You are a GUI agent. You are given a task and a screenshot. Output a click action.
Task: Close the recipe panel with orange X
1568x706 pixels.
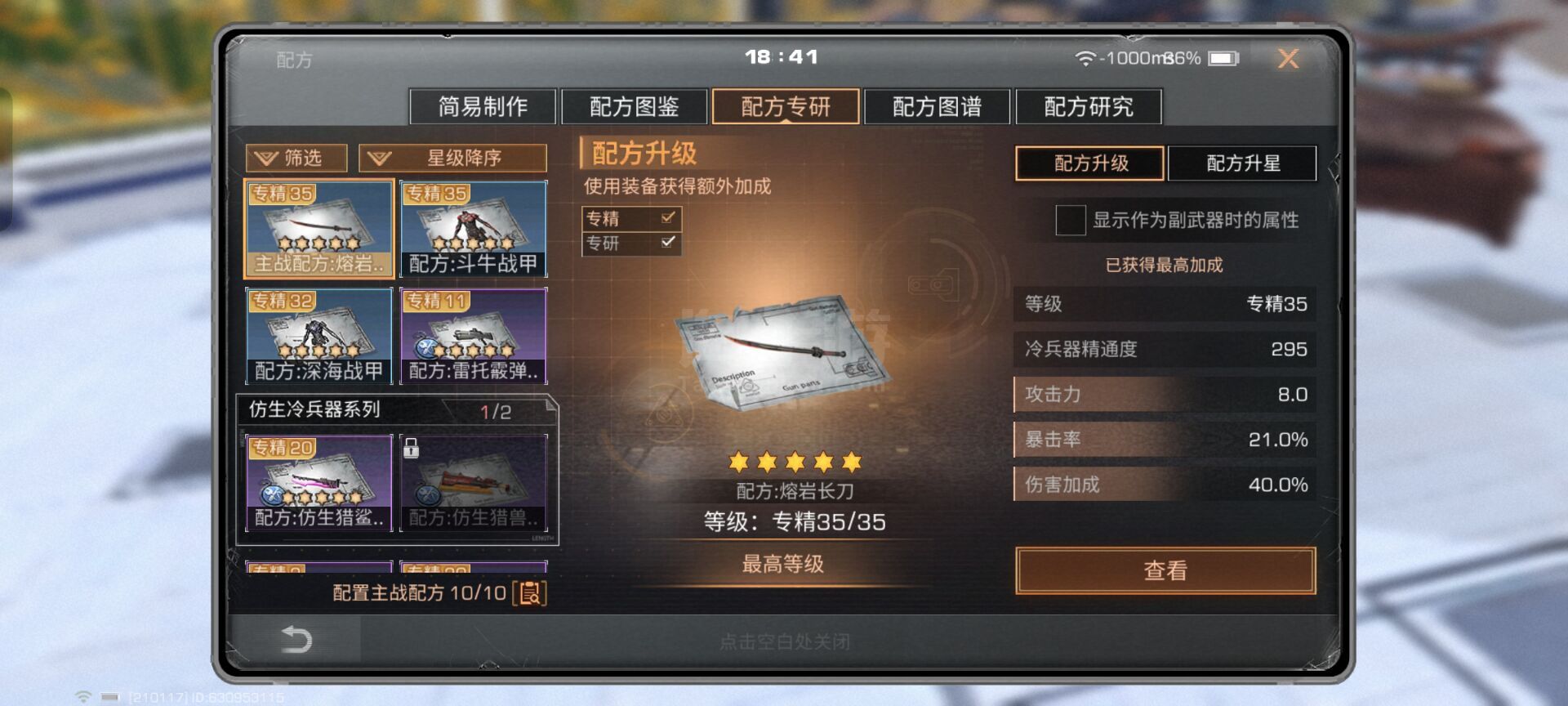tap(1288, 58)
